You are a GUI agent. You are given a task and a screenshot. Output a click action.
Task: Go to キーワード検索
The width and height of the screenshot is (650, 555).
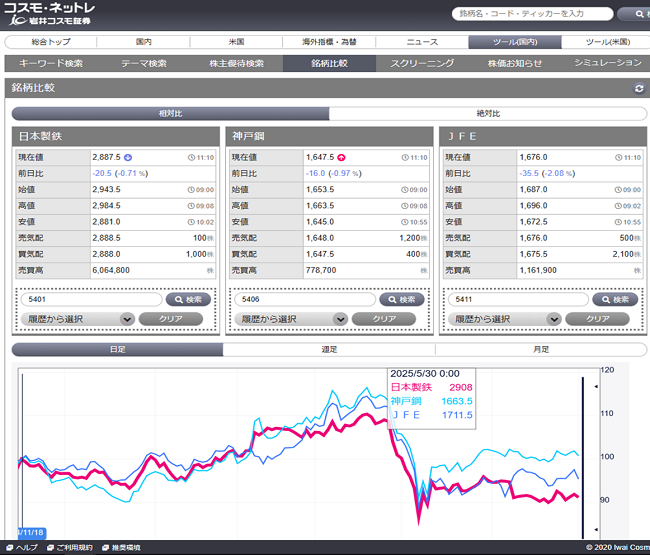[51, 63]
